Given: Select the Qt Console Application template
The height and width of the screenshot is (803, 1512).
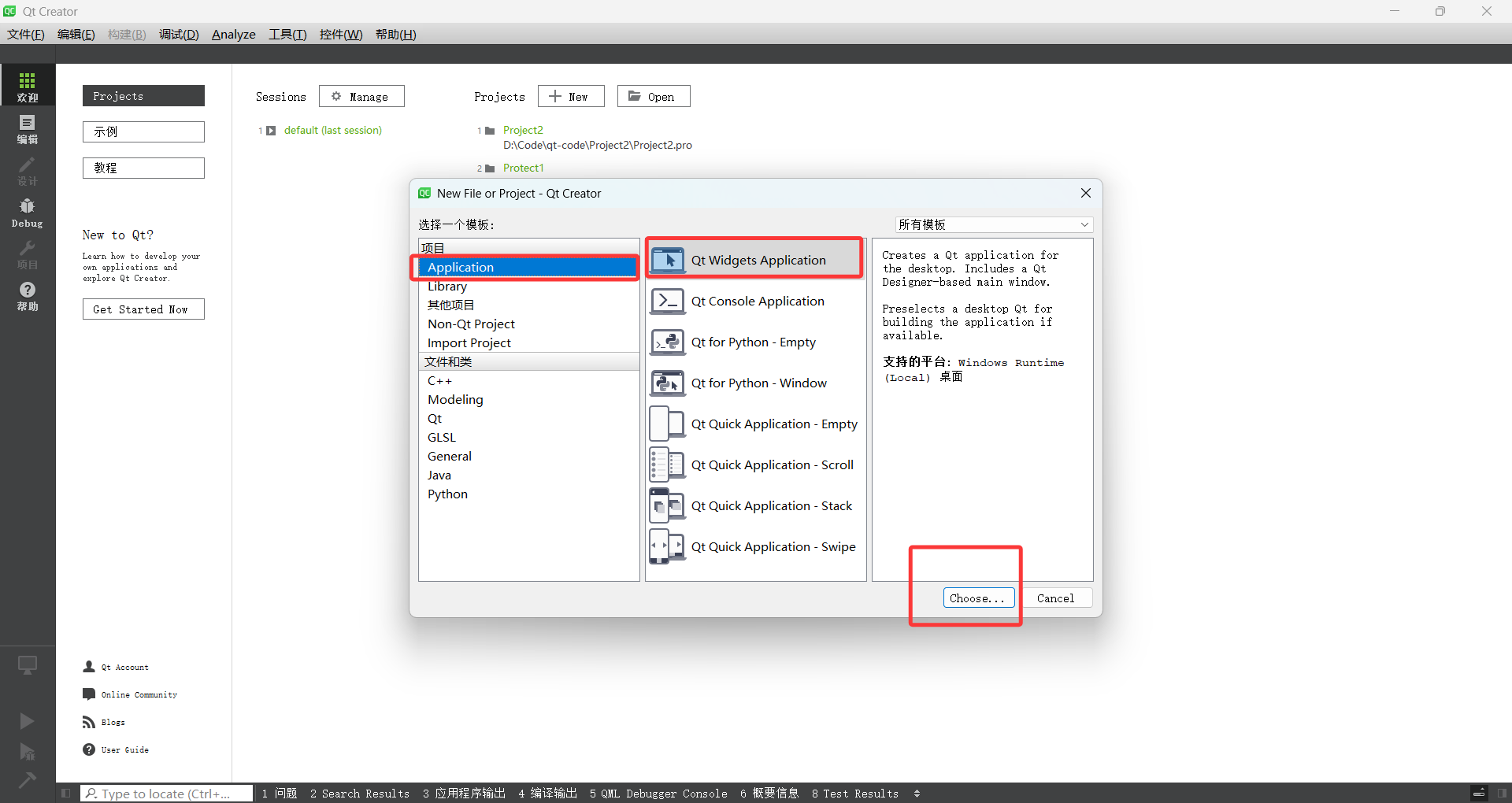Looking at the screenshot, I should coord(755,301).
